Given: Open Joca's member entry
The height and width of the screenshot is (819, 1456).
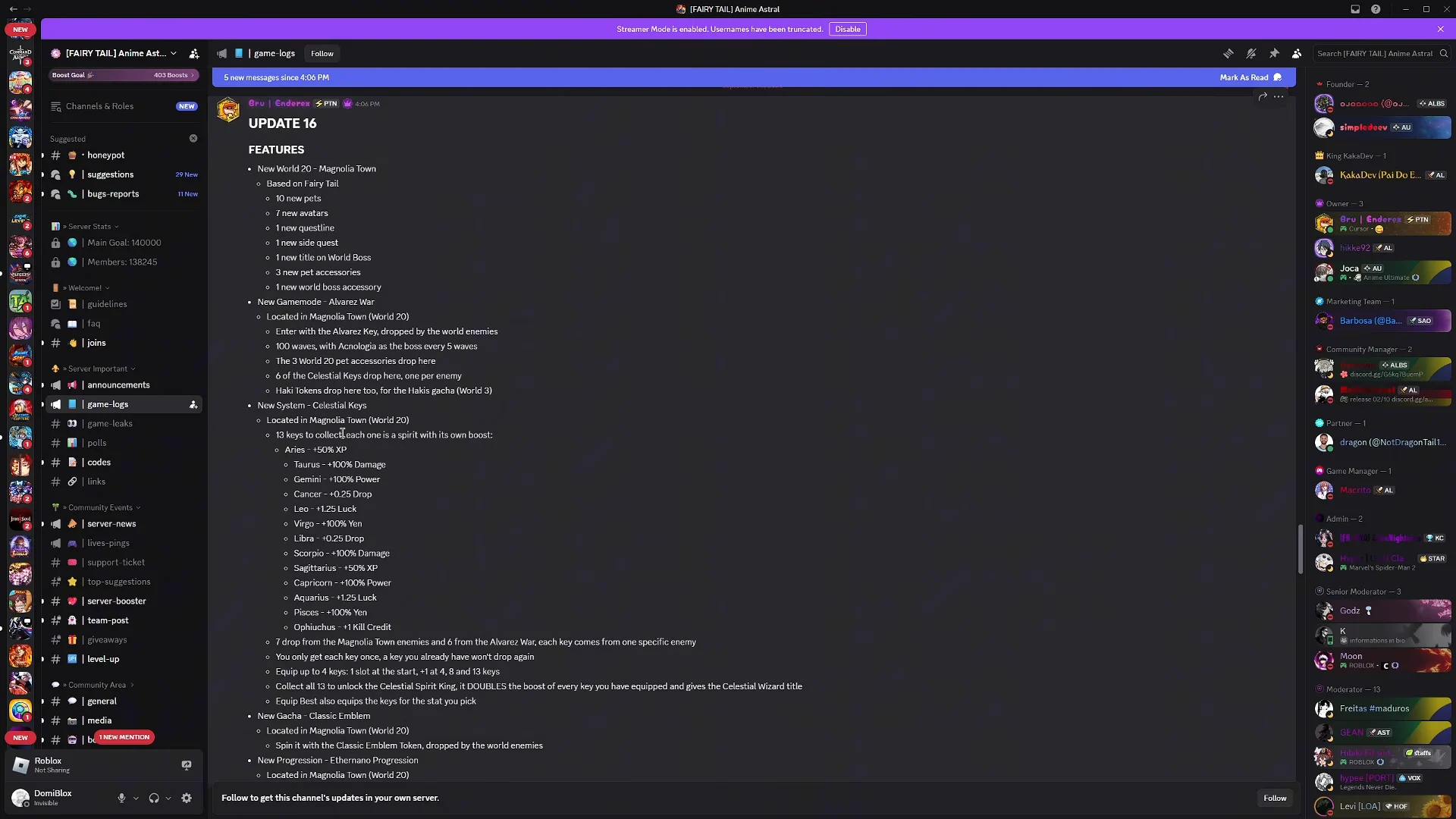Looking at the screenshot, I should 1382,271.
